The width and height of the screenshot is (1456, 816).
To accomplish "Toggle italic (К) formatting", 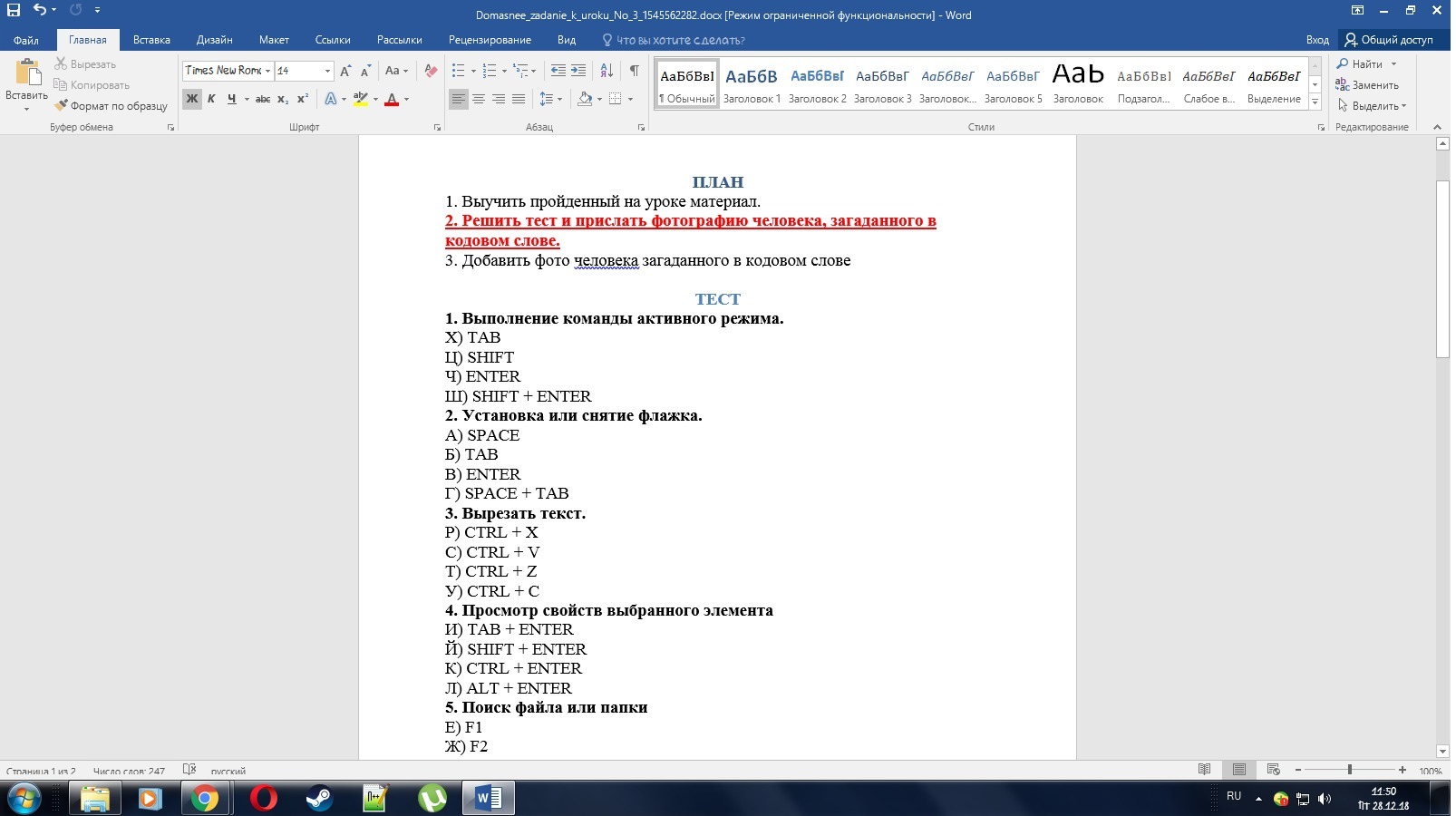I will click(x=211, y=99).
